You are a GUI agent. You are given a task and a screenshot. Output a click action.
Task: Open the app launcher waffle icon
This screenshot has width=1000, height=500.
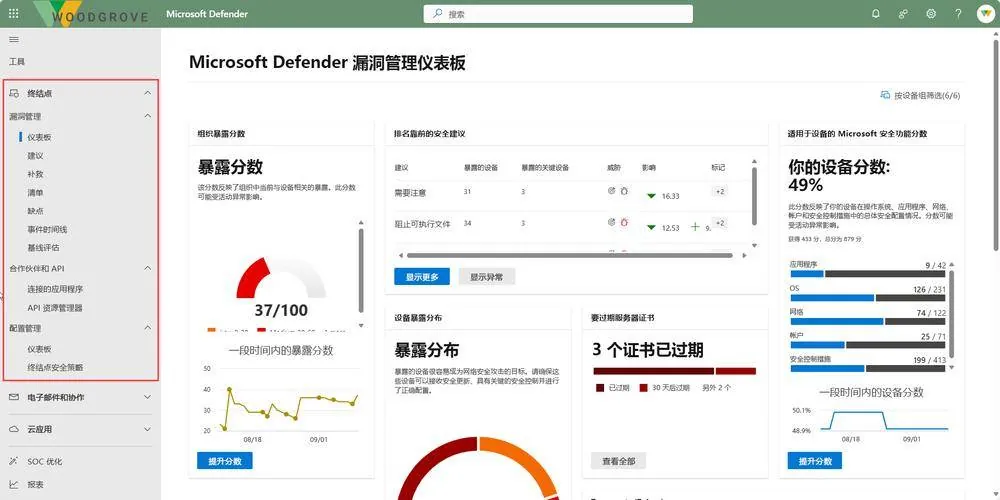pos(13,13)
